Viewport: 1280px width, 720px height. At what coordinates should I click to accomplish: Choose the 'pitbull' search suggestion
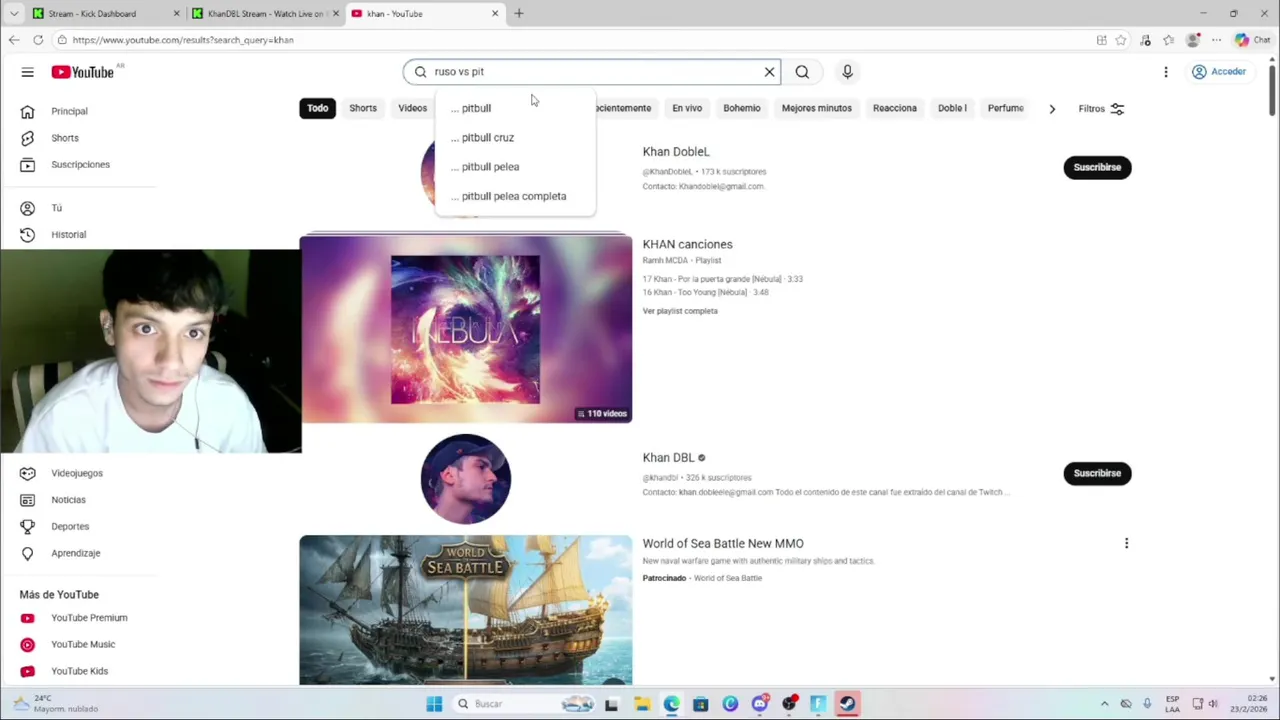(x=515, y=108)
